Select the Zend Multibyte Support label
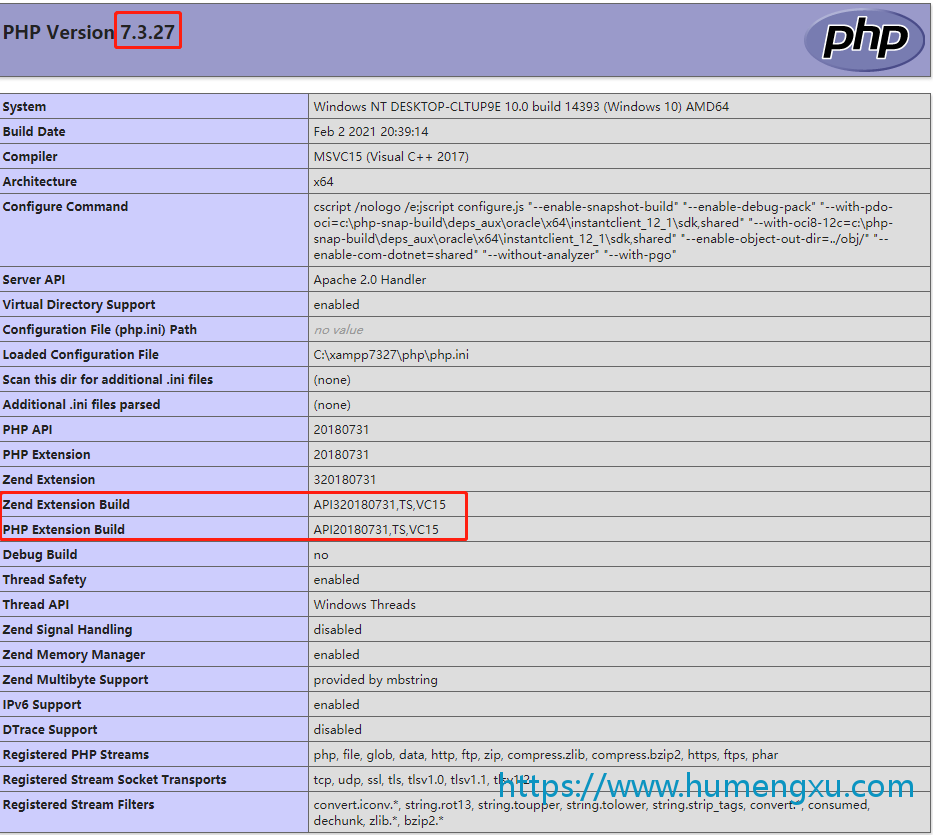 point(76,679)
